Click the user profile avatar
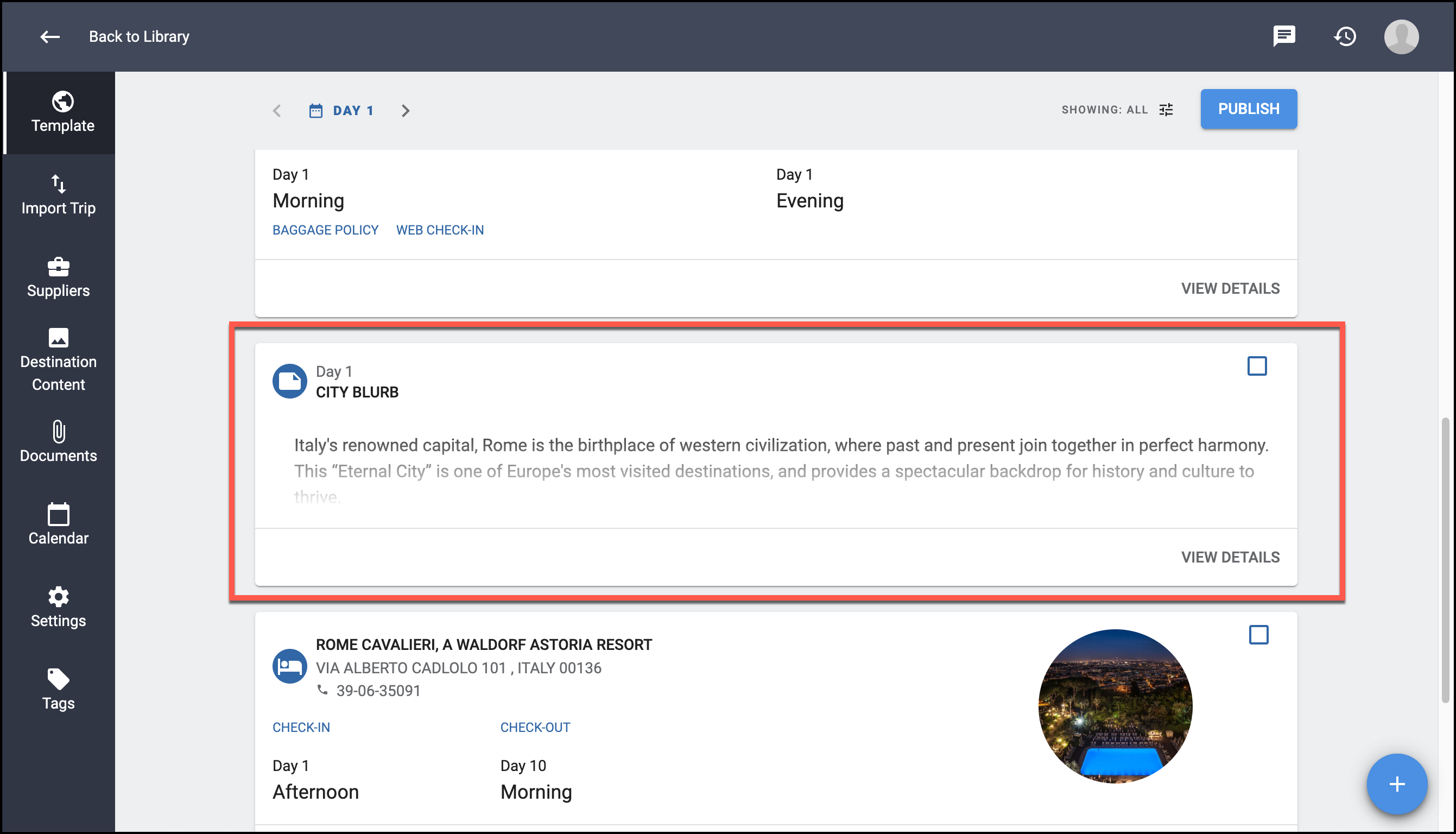The image size is (1456, 834). (x=1401, y=37)
